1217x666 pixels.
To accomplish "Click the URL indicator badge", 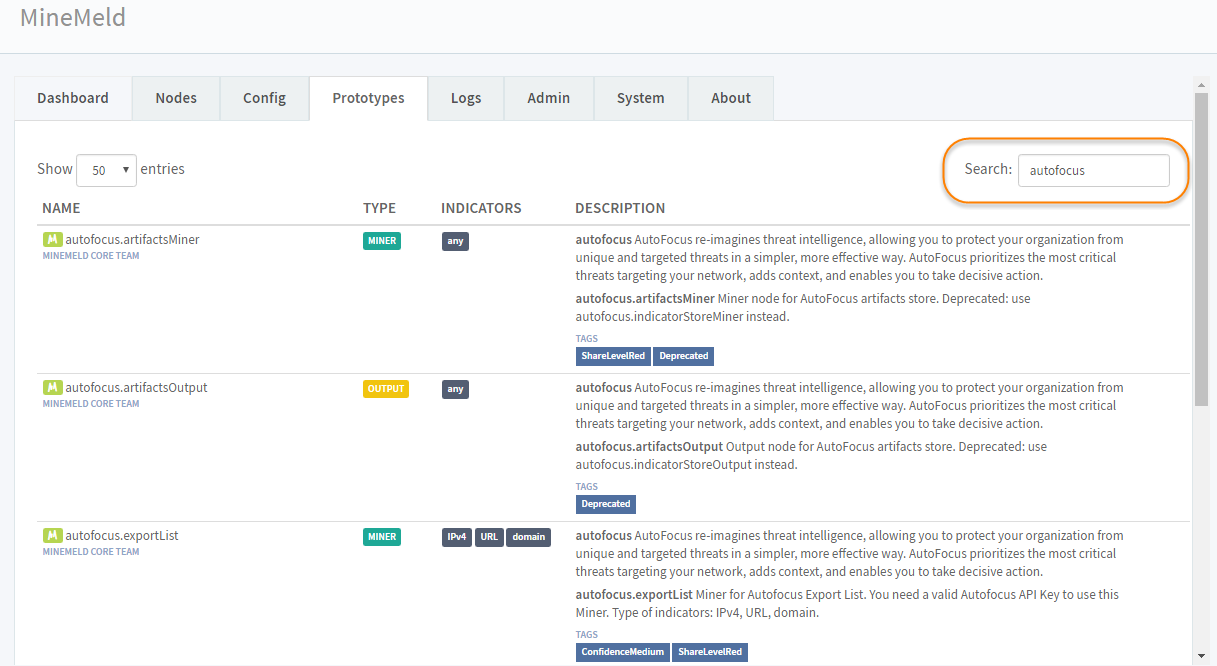I will (489, 537).
